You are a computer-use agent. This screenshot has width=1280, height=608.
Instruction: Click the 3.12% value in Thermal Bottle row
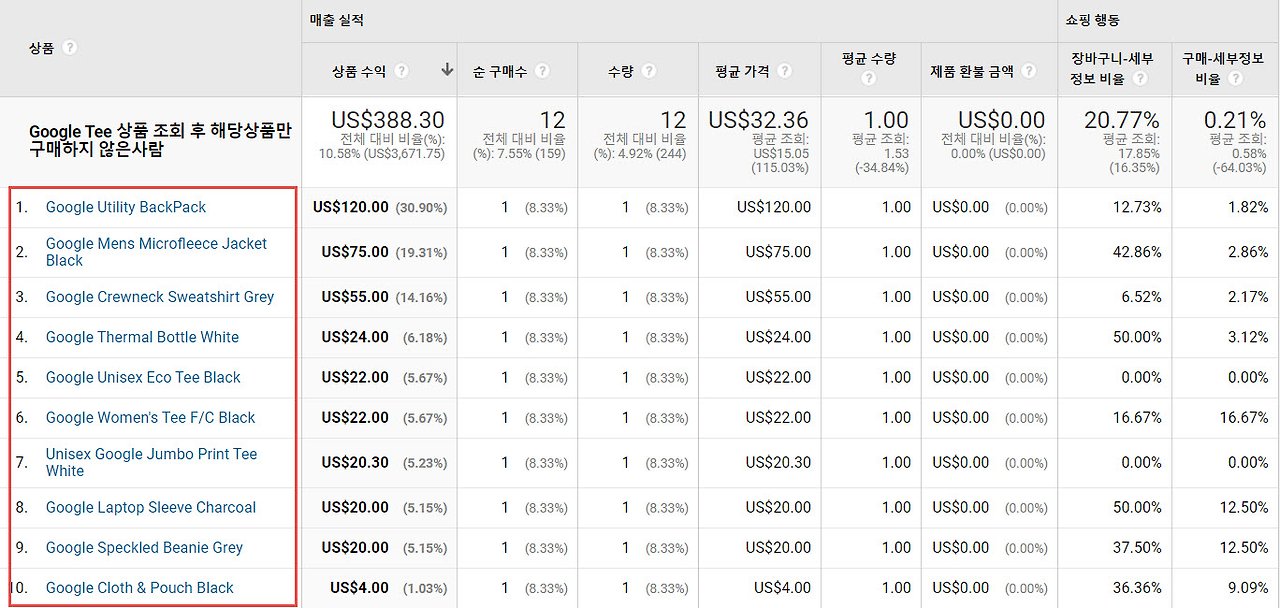[x=1248, y=337]
